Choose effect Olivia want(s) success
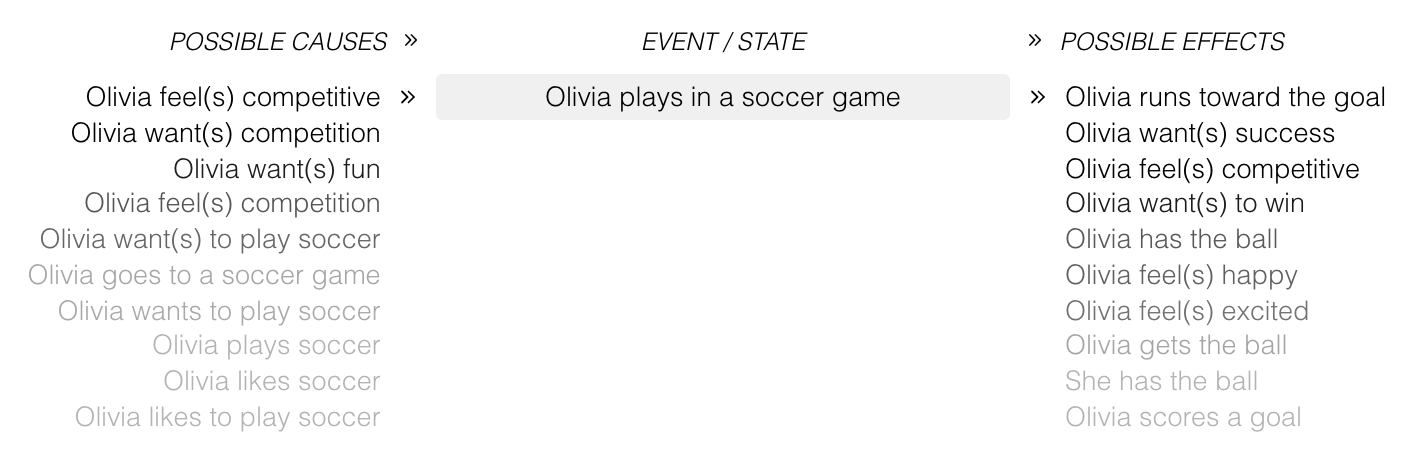This screenshot has height=472, width=1414. pyautogui.click(x=1200, y=133)
